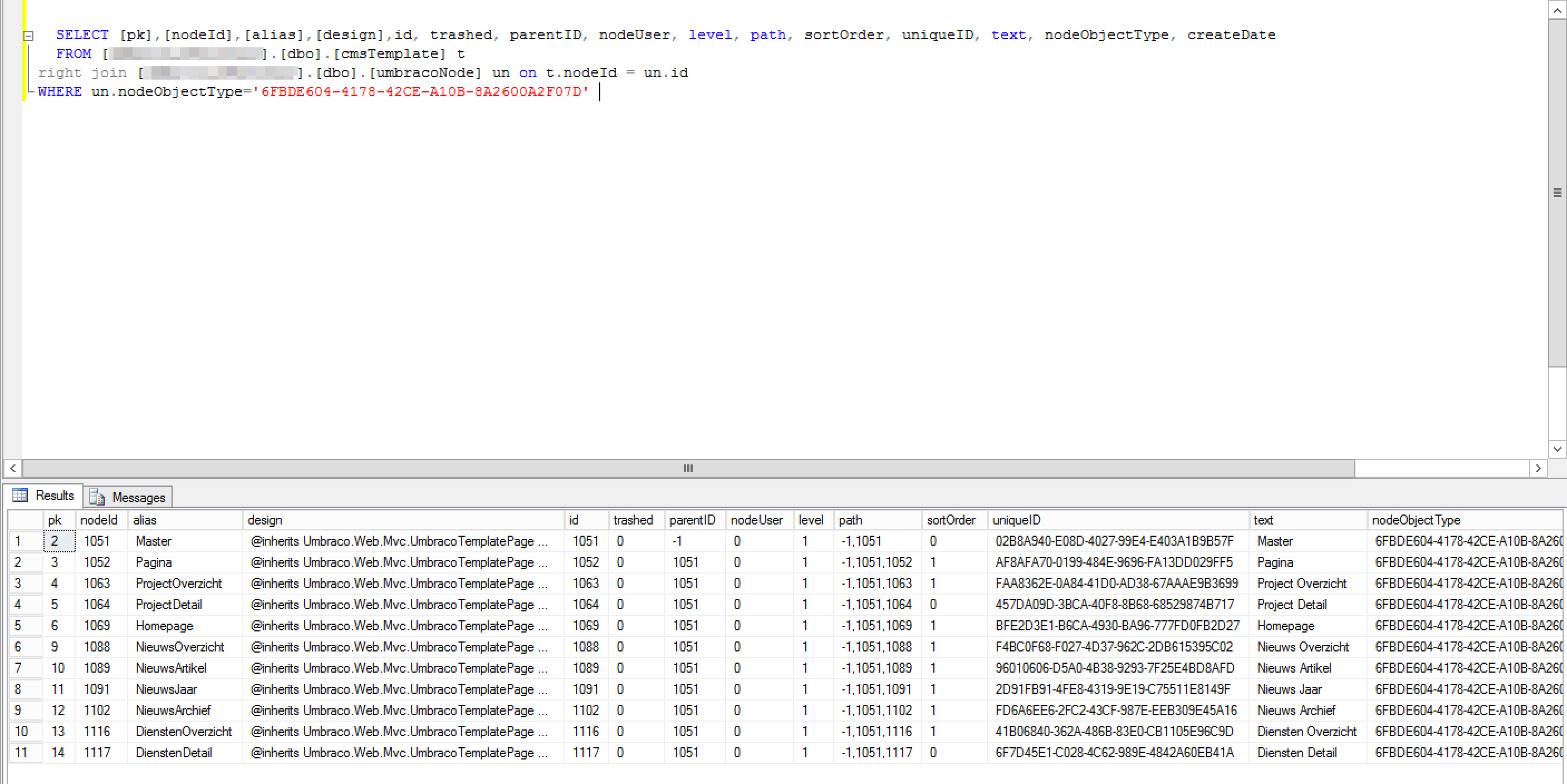The height and width of the screenshot is (784, 1567).
Task: Click text cell 'Diensten Detail'
Action: pos(1308,753)
